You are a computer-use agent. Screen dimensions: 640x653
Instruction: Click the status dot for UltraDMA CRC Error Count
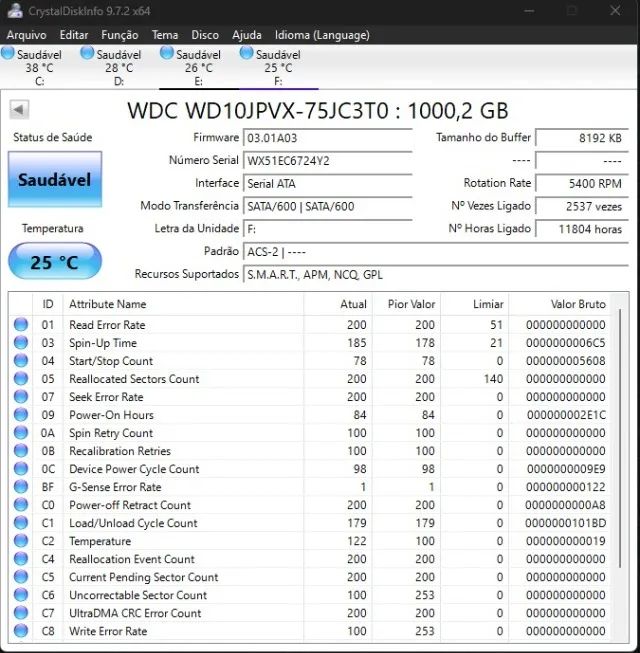[x=21, y=613]
